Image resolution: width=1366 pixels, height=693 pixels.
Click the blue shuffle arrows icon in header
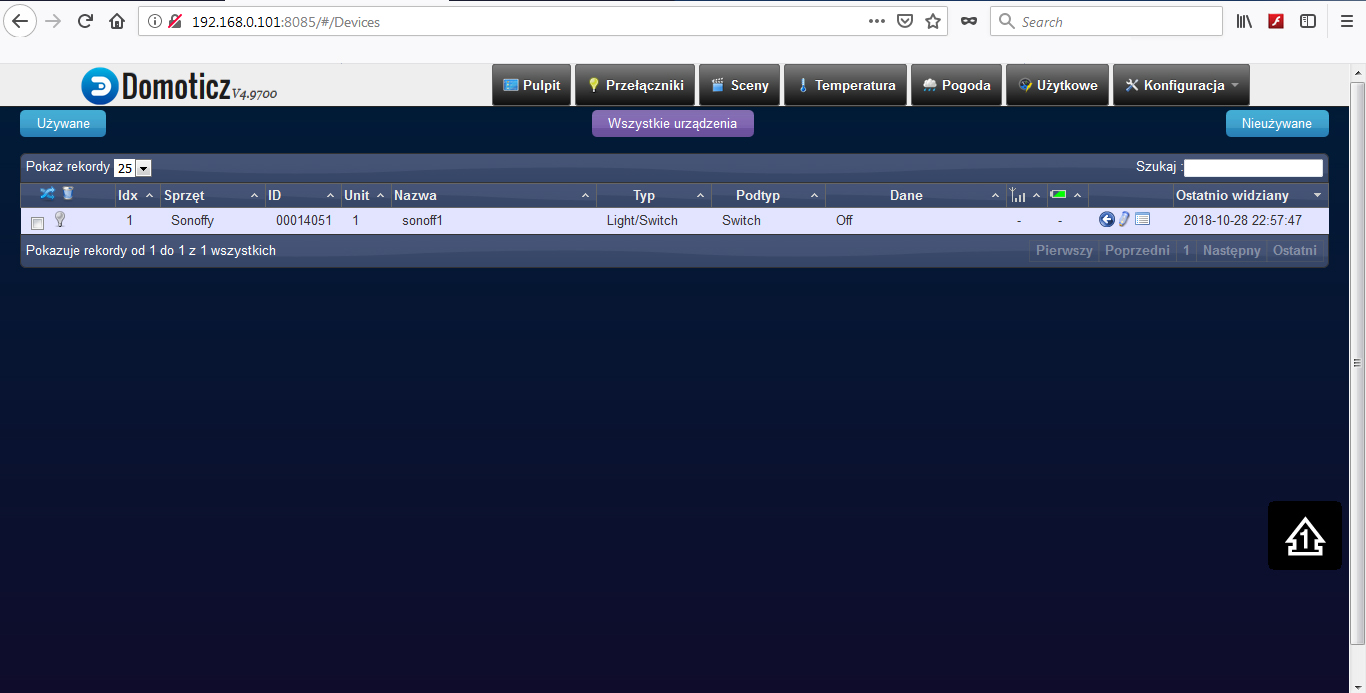[47, 193]
